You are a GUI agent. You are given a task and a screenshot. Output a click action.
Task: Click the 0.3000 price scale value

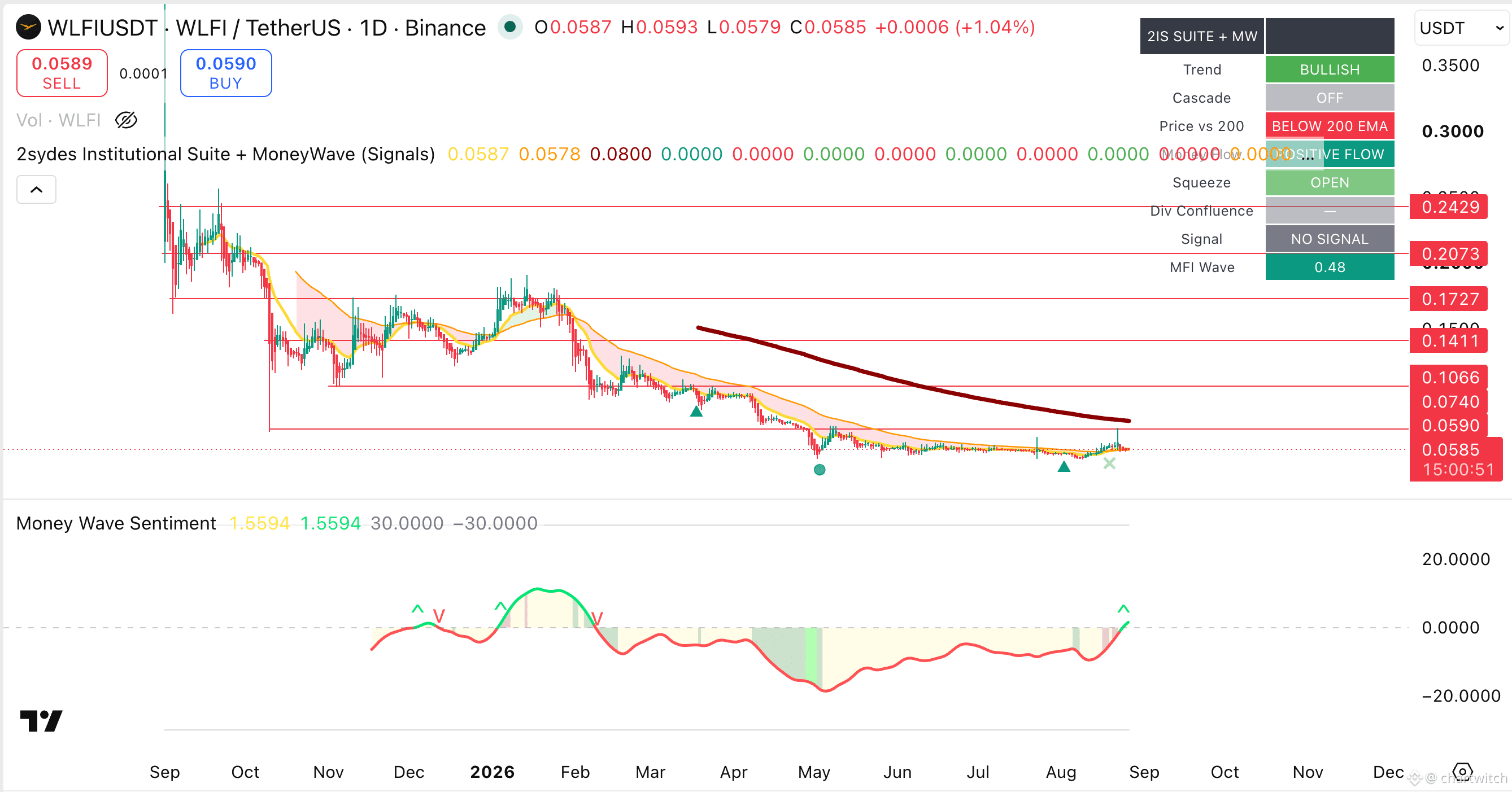[1452, 131]
